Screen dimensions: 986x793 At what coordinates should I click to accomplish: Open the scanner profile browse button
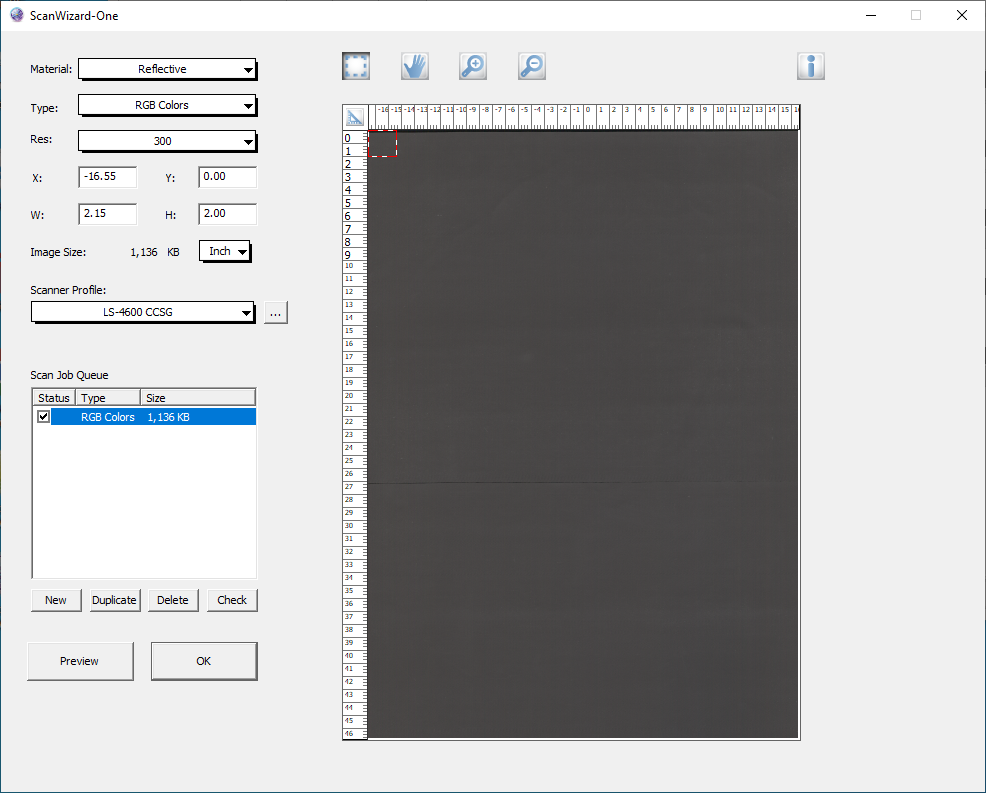pos(275,312)
